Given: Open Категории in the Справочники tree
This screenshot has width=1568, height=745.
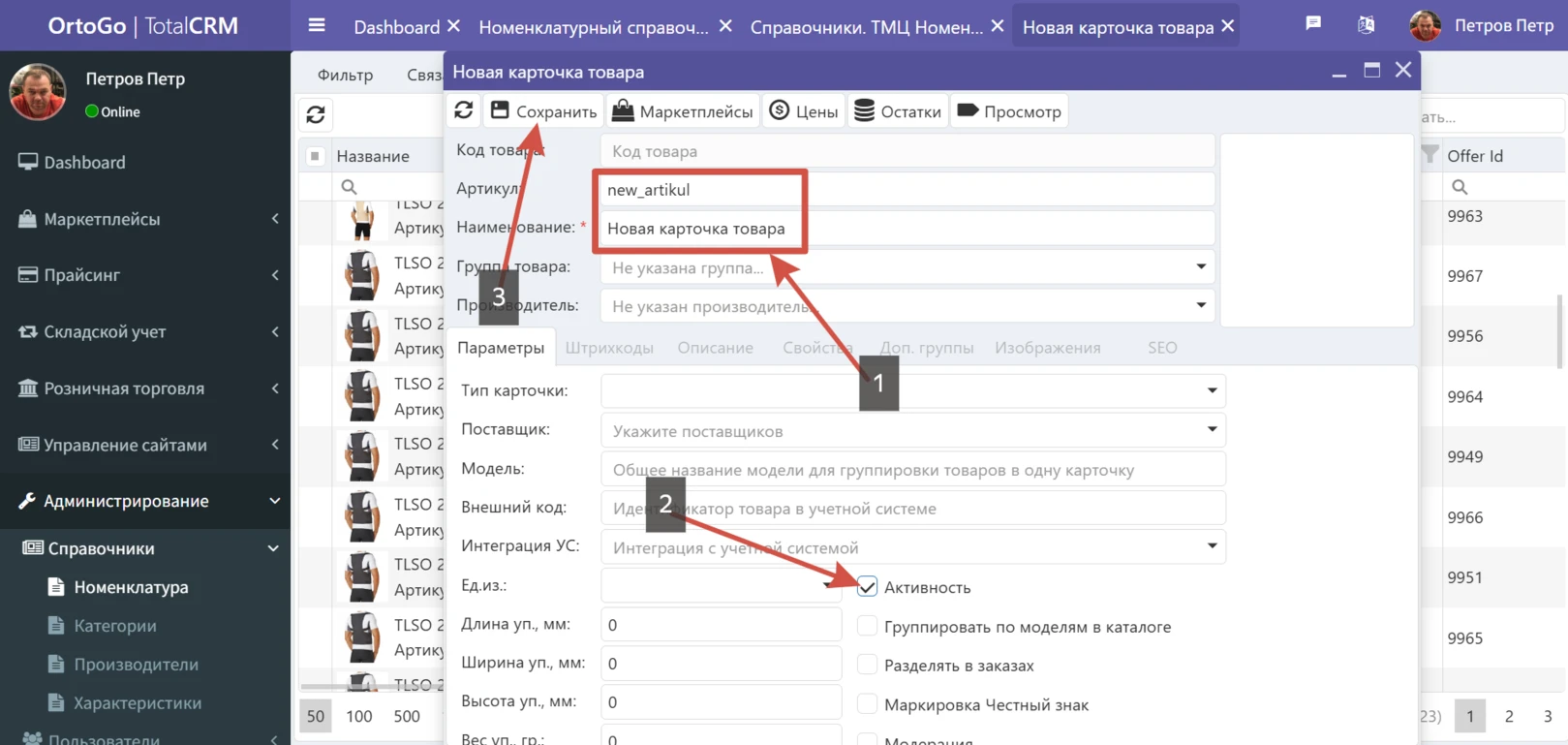Looking at the screenshot, I should (115, 626).
